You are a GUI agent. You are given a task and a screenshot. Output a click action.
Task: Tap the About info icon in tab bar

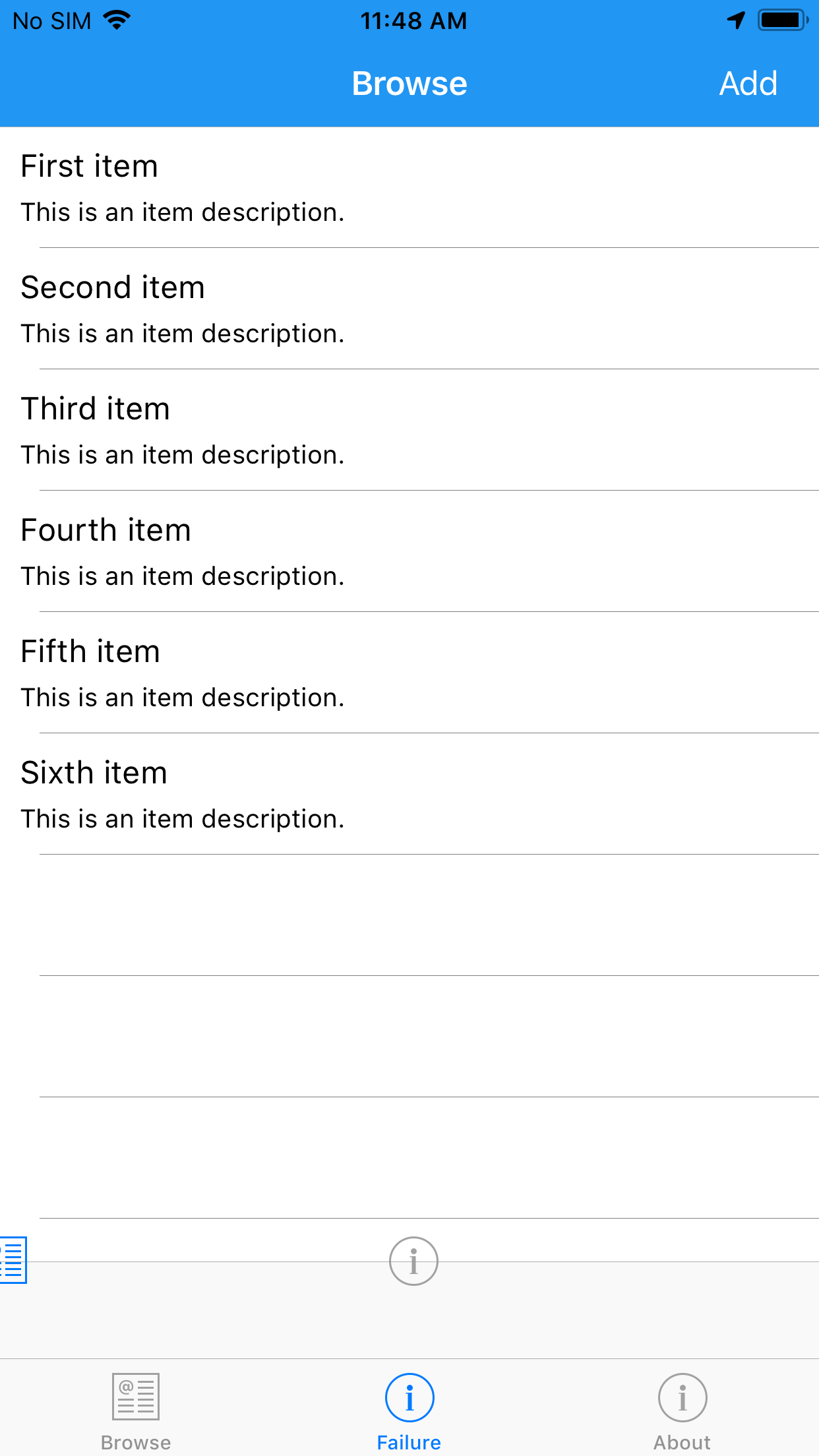point(682,1396)
